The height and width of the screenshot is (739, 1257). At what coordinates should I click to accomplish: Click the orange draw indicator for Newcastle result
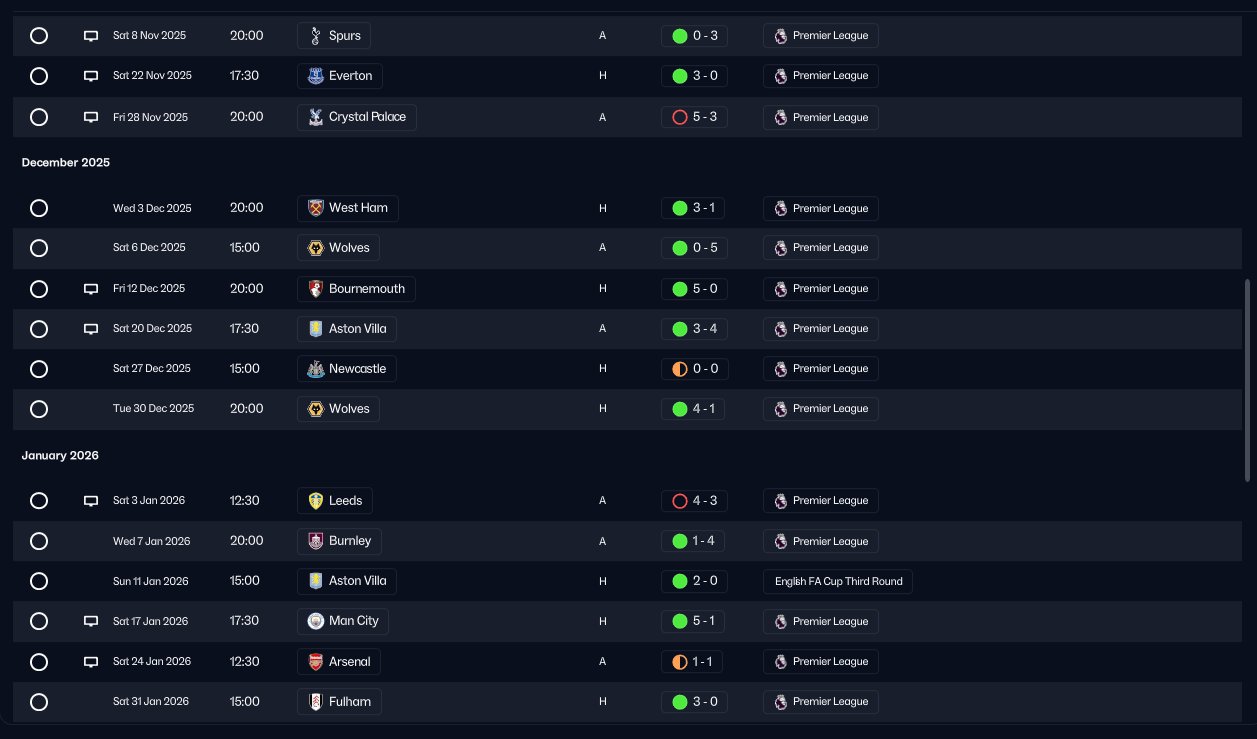680,369
